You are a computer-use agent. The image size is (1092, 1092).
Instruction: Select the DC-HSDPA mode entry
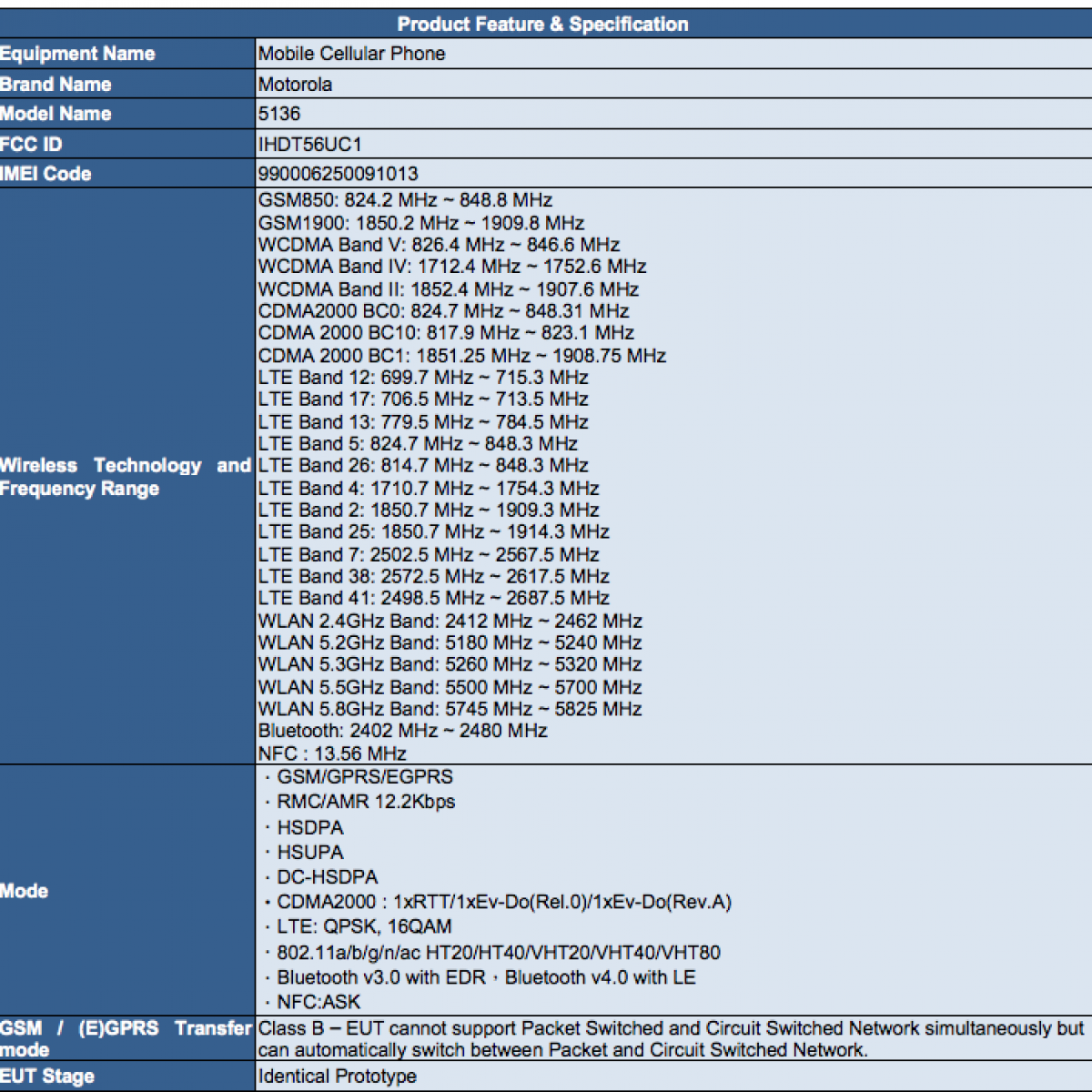[x=327, y=877]
